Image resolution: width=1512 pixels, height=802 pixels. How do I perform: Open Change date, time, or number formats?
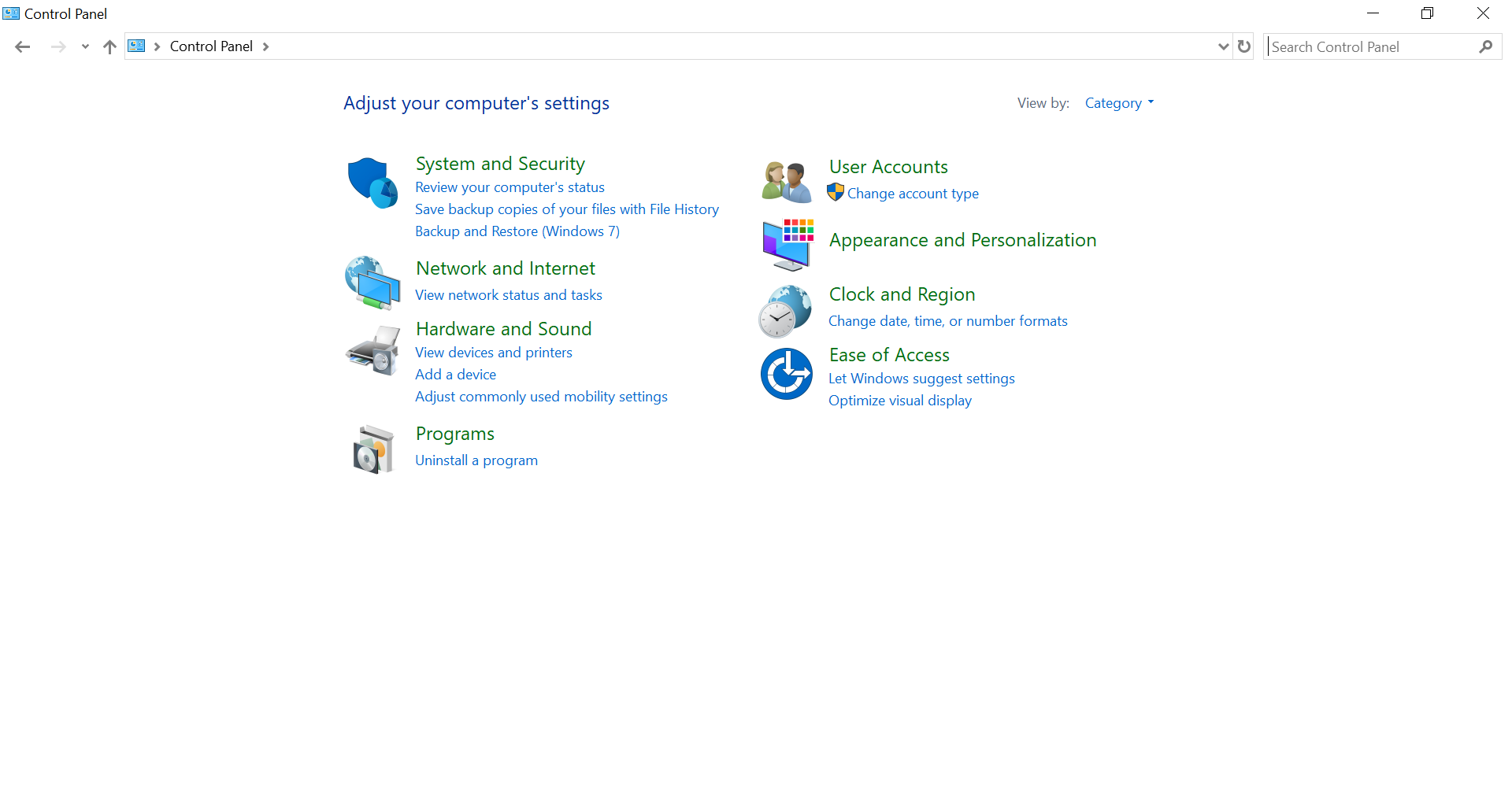[948, 321]
